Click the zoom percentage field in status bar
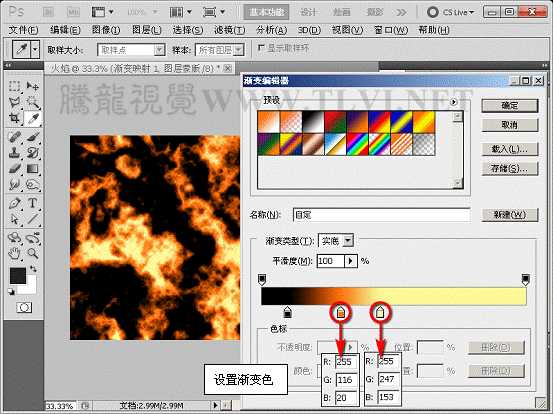 pos(61,406)
